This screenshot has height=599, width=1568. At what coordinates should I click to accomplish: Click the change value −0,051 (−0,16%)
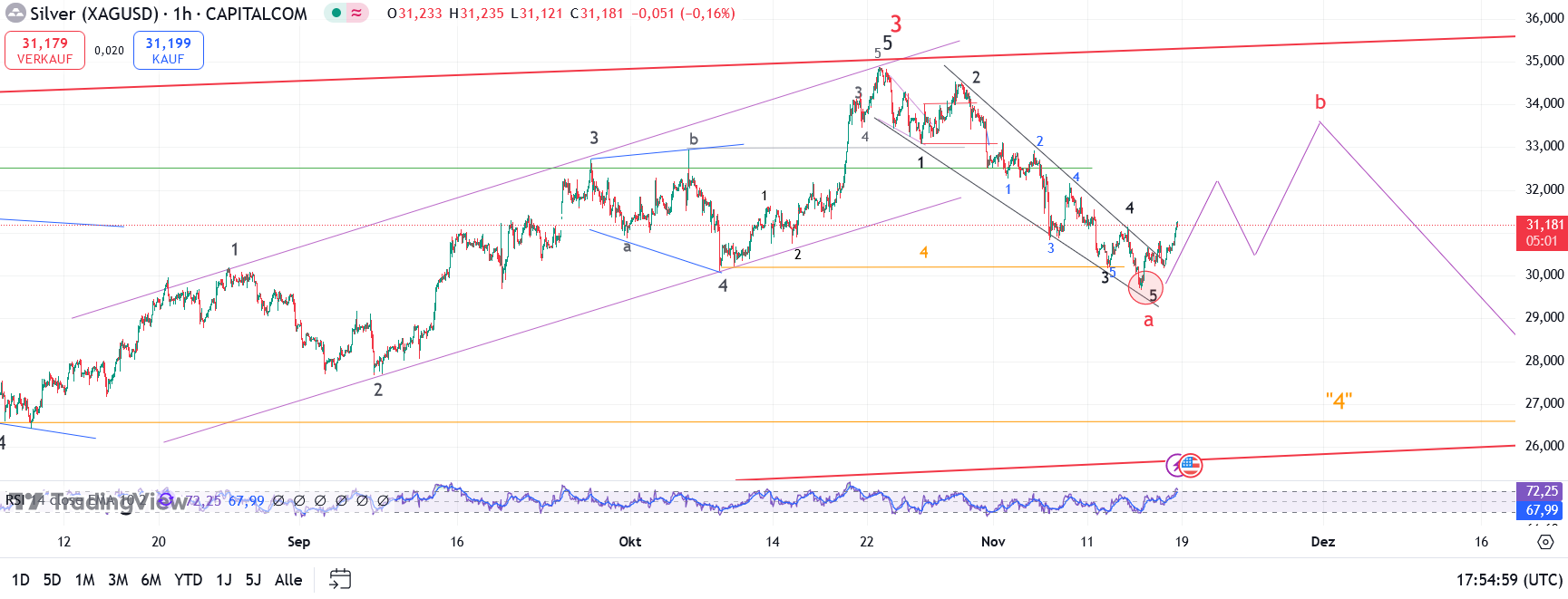pyautogui.click(x=683, y=14)
